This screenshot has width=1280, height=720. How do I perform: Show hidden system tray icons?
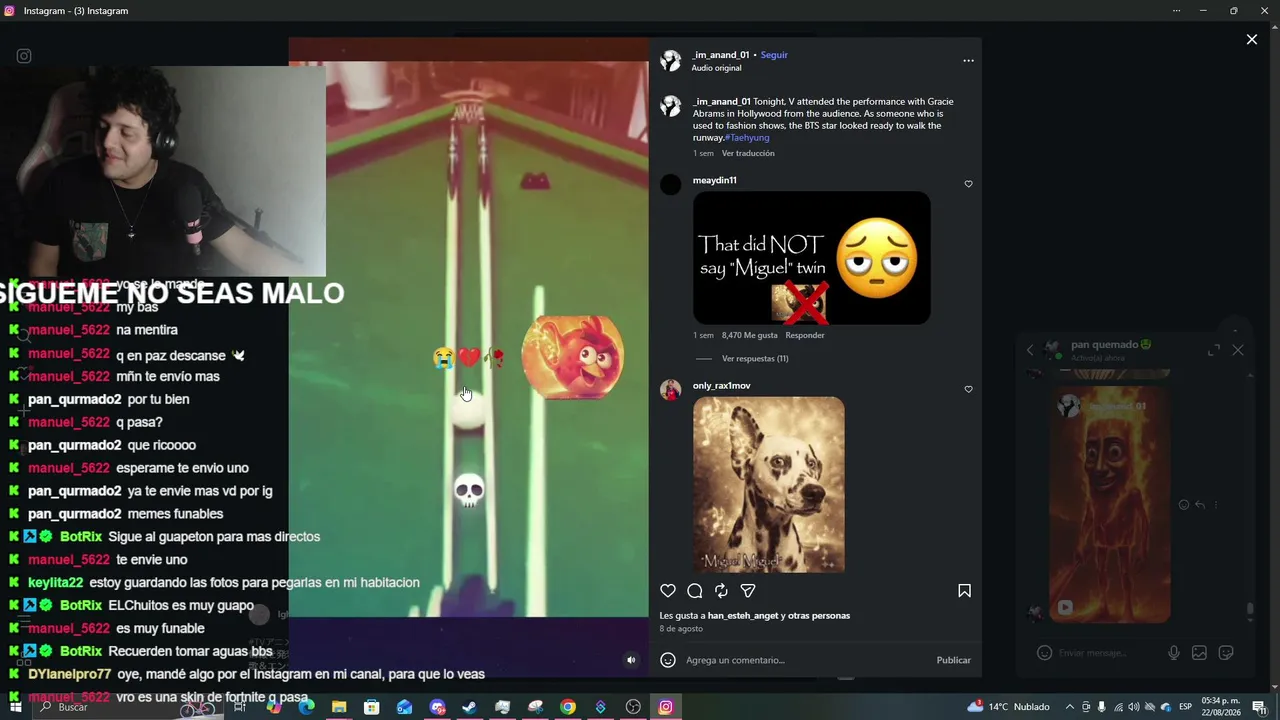tap(1070, 707)
